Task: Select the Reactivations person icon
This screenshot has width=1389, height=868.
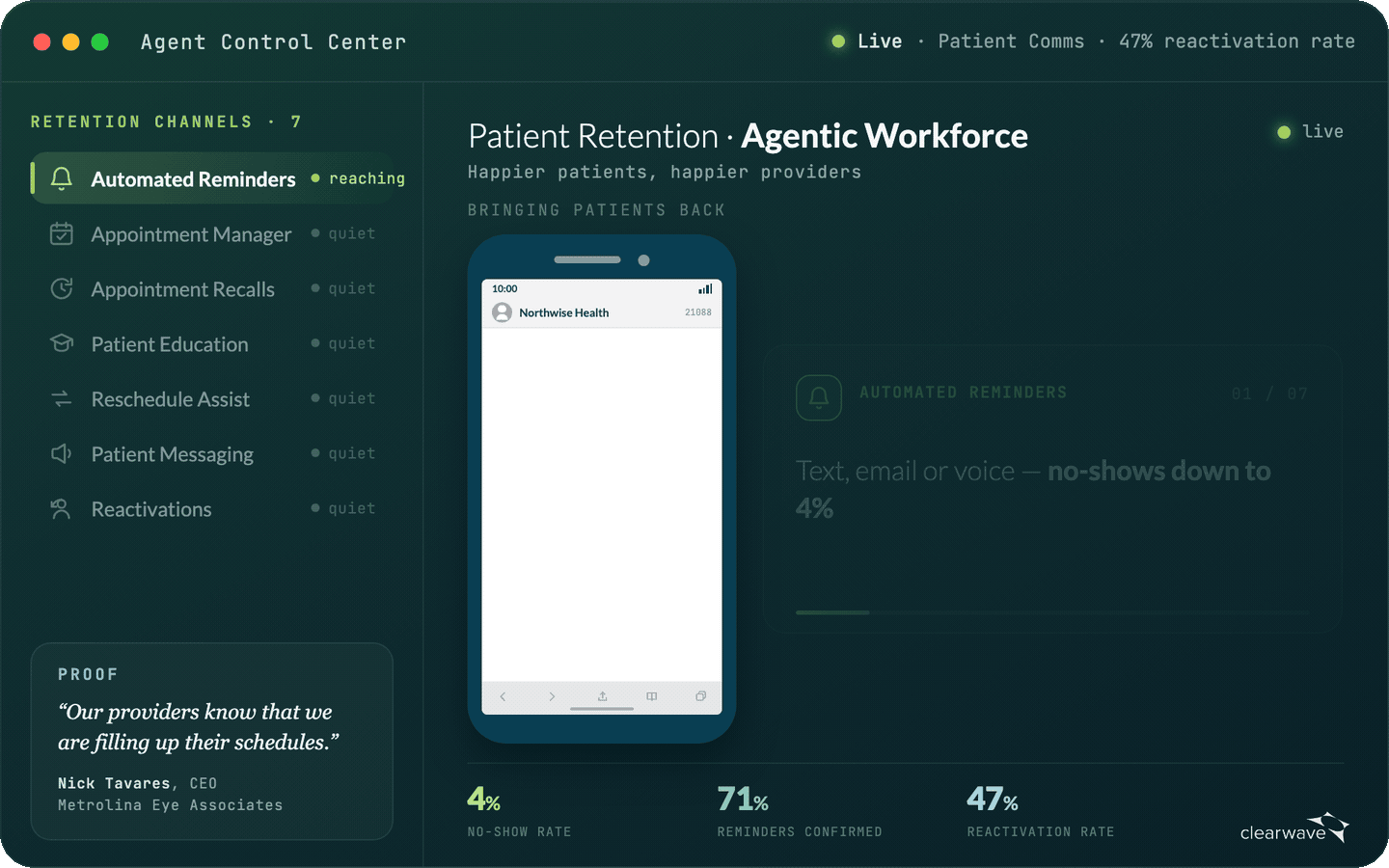Action: coord(61,508)
